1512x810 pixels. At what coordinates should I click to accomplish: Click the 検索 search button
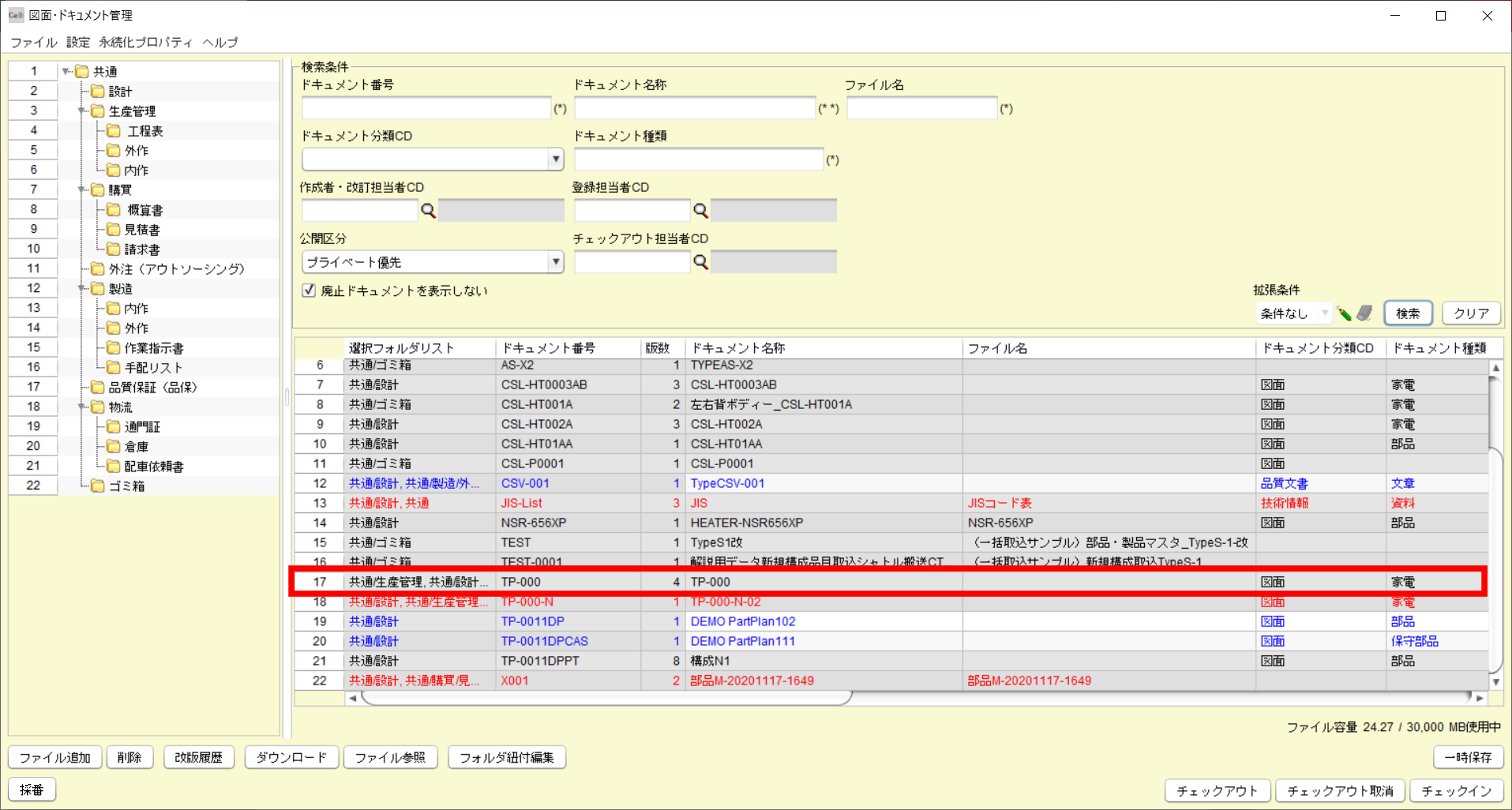(x=1408, y=313)
